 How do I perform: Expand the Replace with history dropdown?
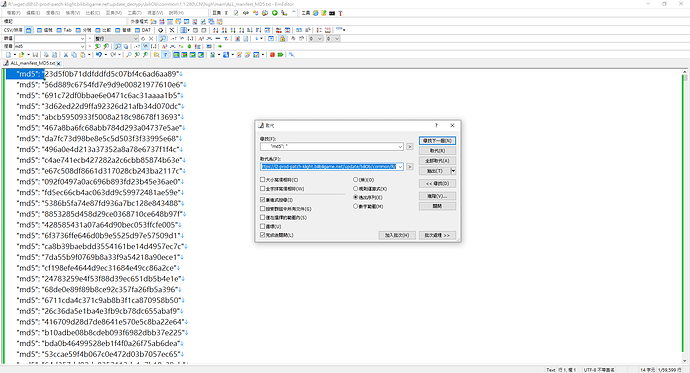[400, 167]
